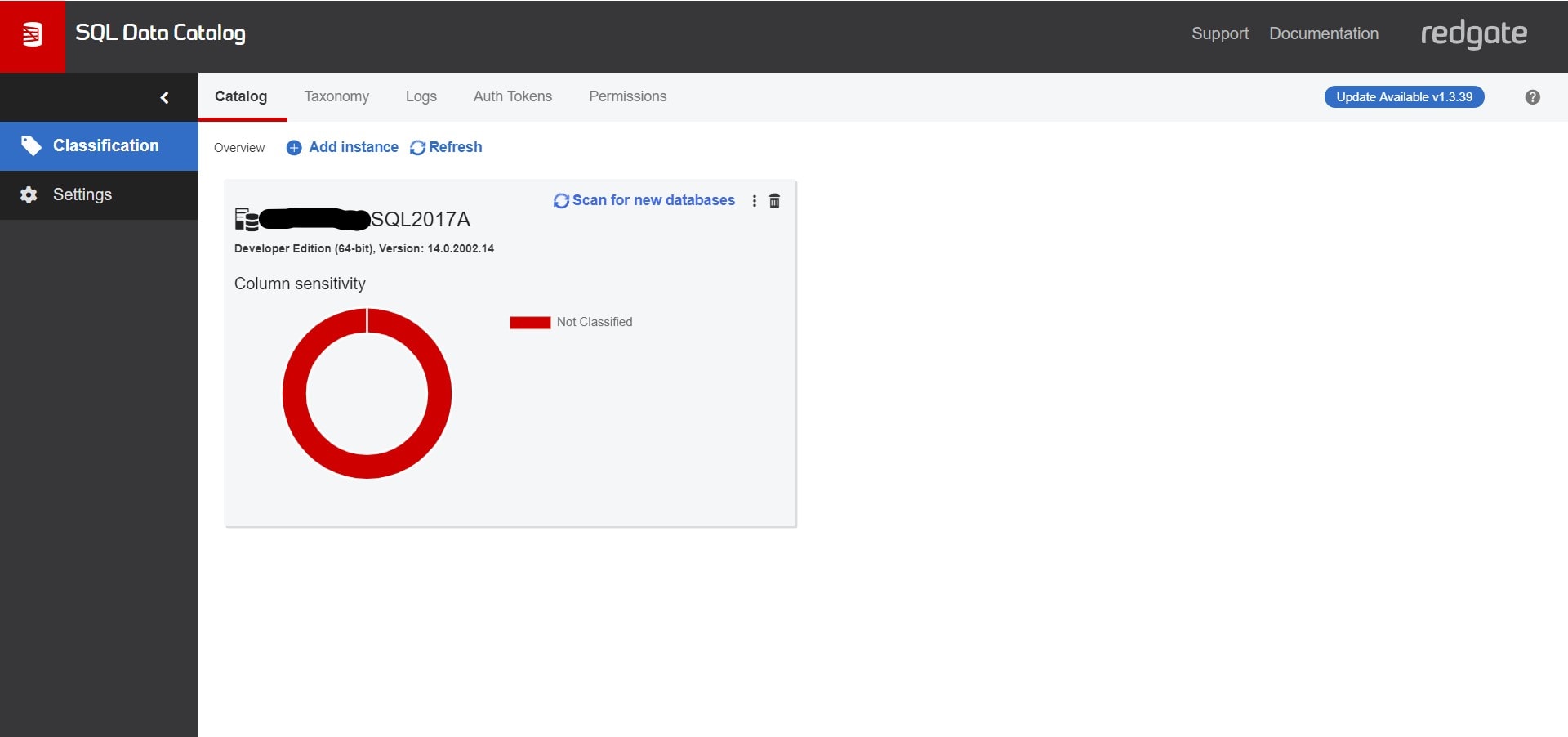This screenshot has height=737, width=1568.
Task: Open the Logs tab
Action: coord(421,96)
